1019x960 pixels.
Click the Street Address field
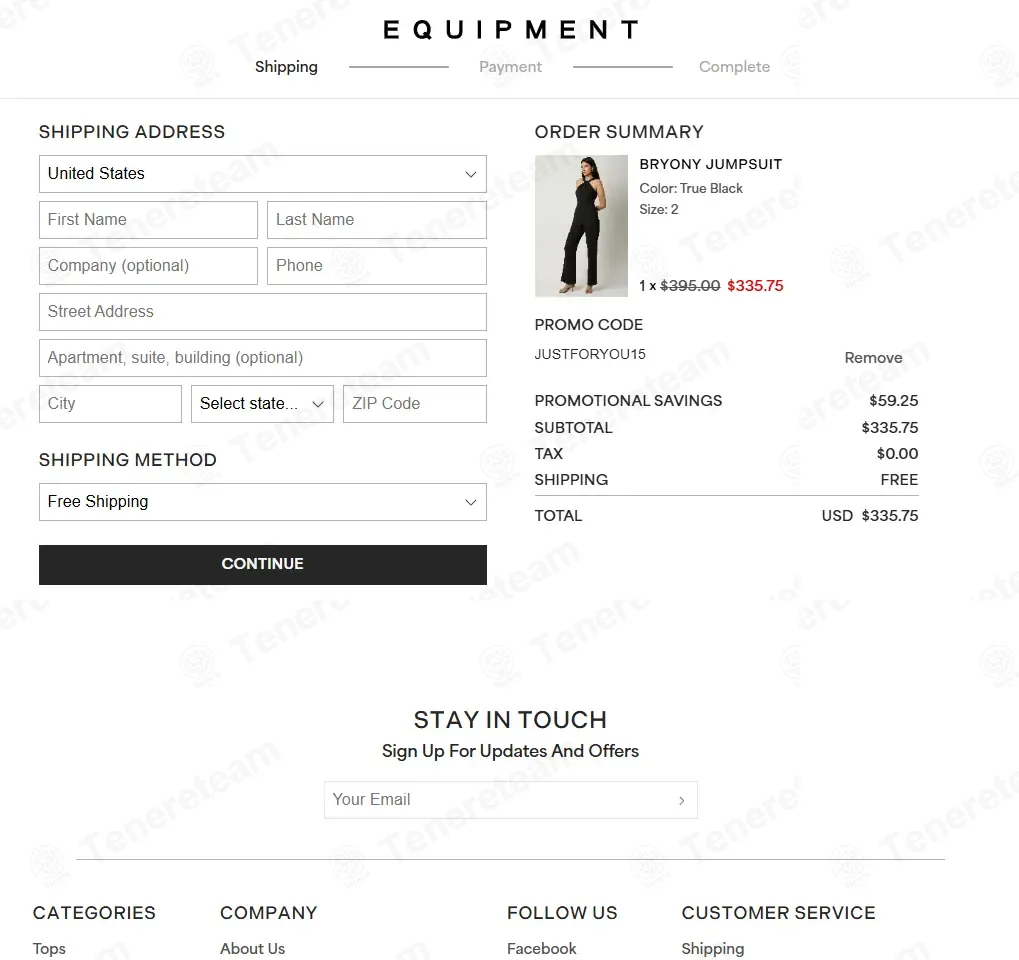pos(263,312)
